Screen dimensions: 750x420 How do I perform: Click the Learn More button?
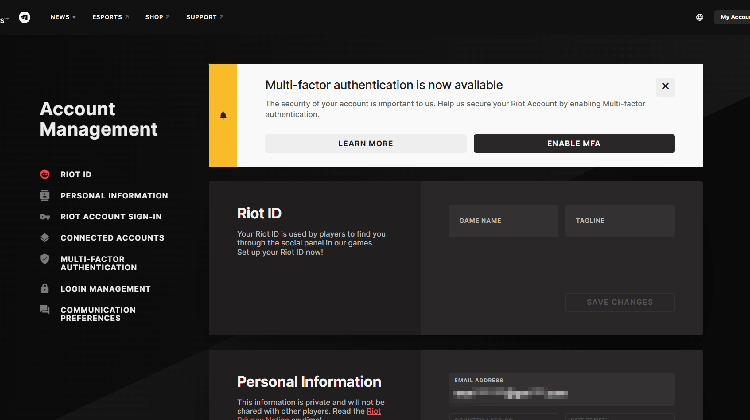pyautogui.click(x=365, y=144)
